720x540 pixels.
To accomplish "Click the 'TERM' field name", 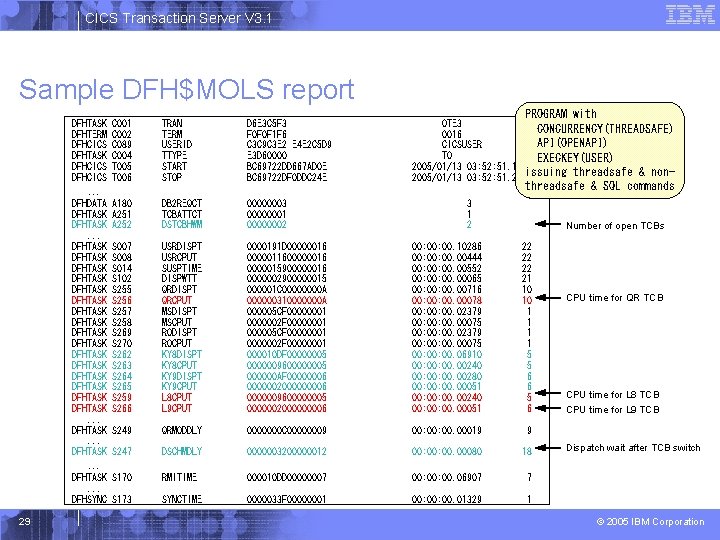I will 172,134.
